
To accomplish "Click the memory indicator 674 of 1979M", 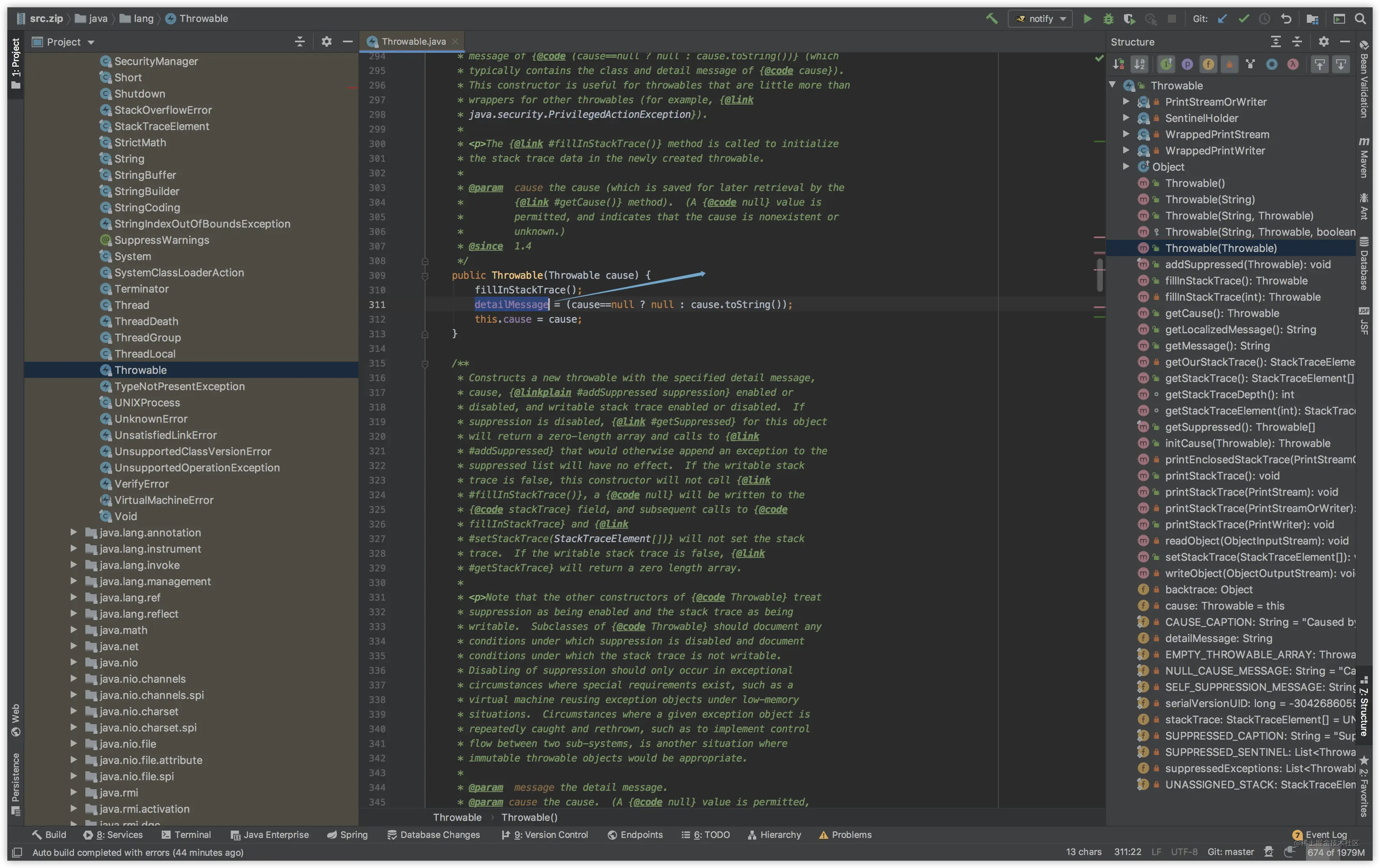I will point(1335,852).
